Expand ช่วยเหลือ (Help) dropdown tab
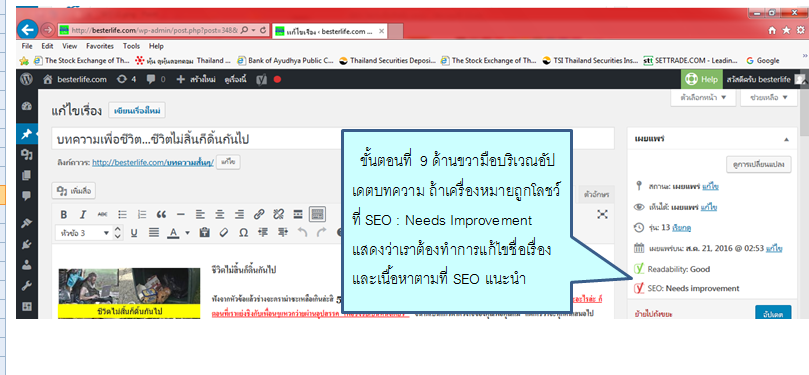809x375 pixels. coord(769,97)
